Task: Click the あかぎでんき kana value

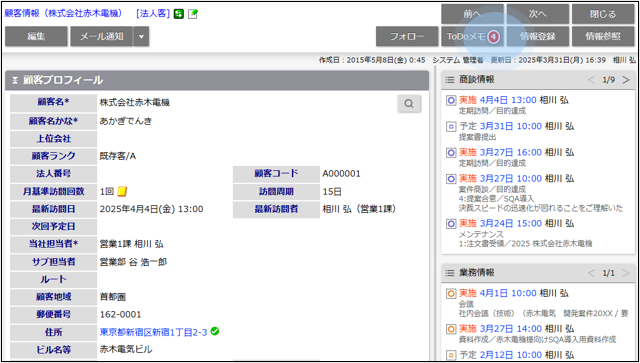Action: pyautogui.click(x=126, y=121)
